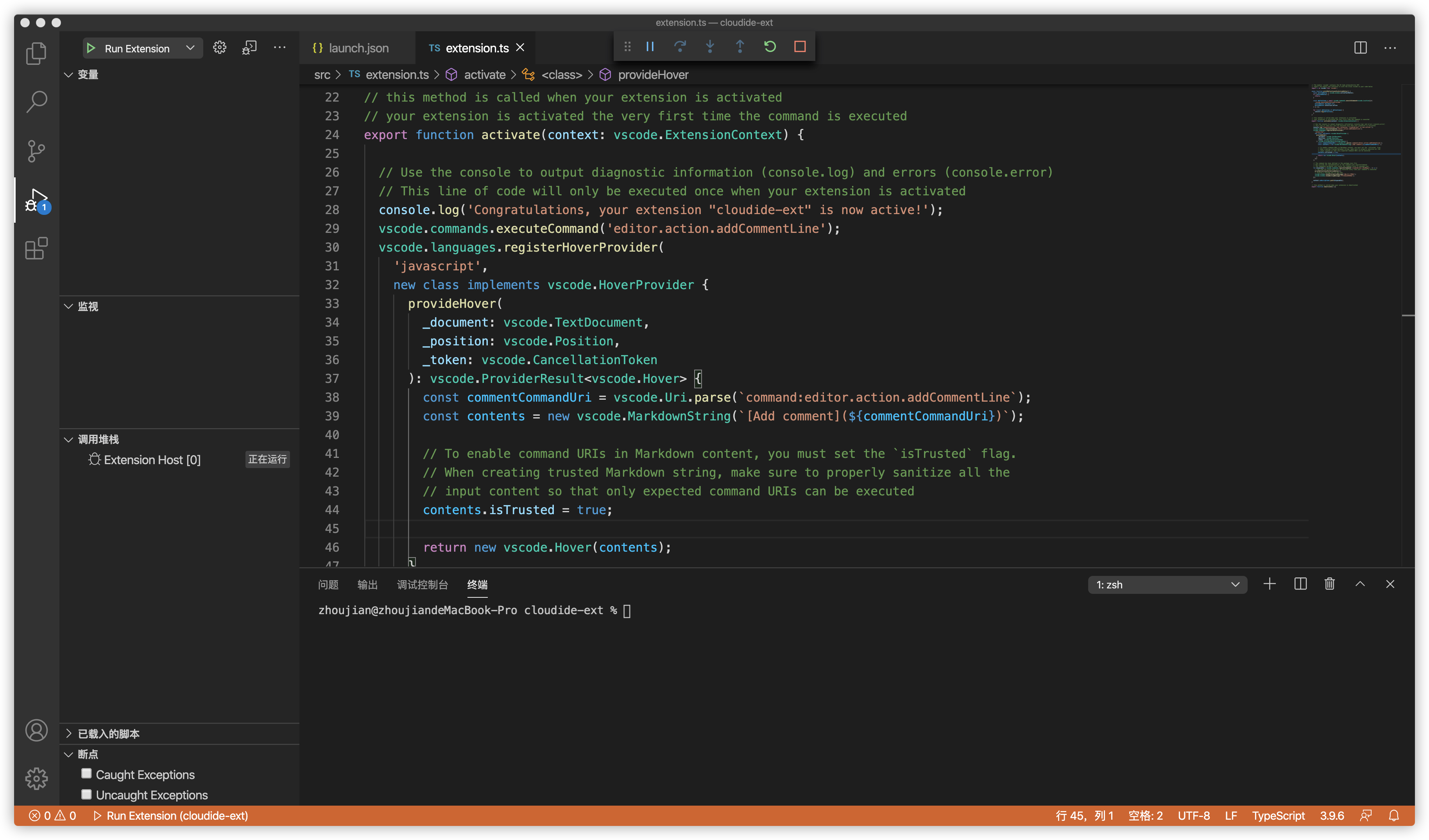
Task: Click Run Extension (cloudide-ext) in status bar
Action: 171,816
